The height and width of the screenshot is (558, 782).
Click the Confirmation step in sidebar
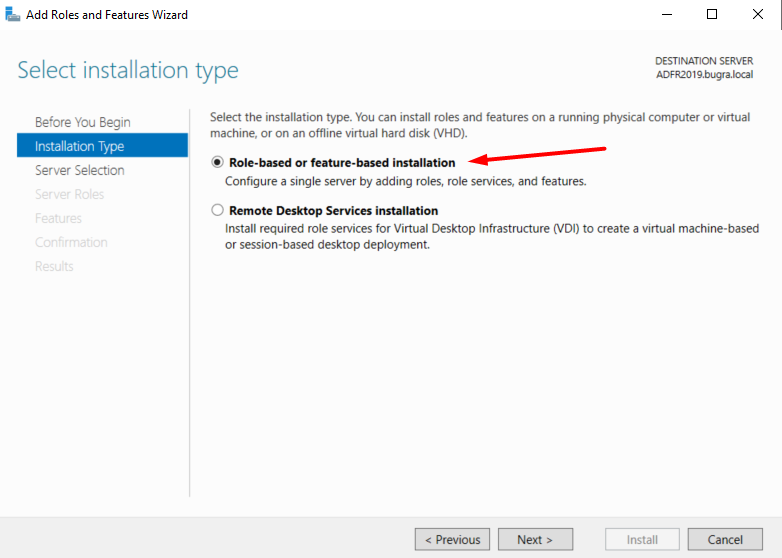click(71, 242)
